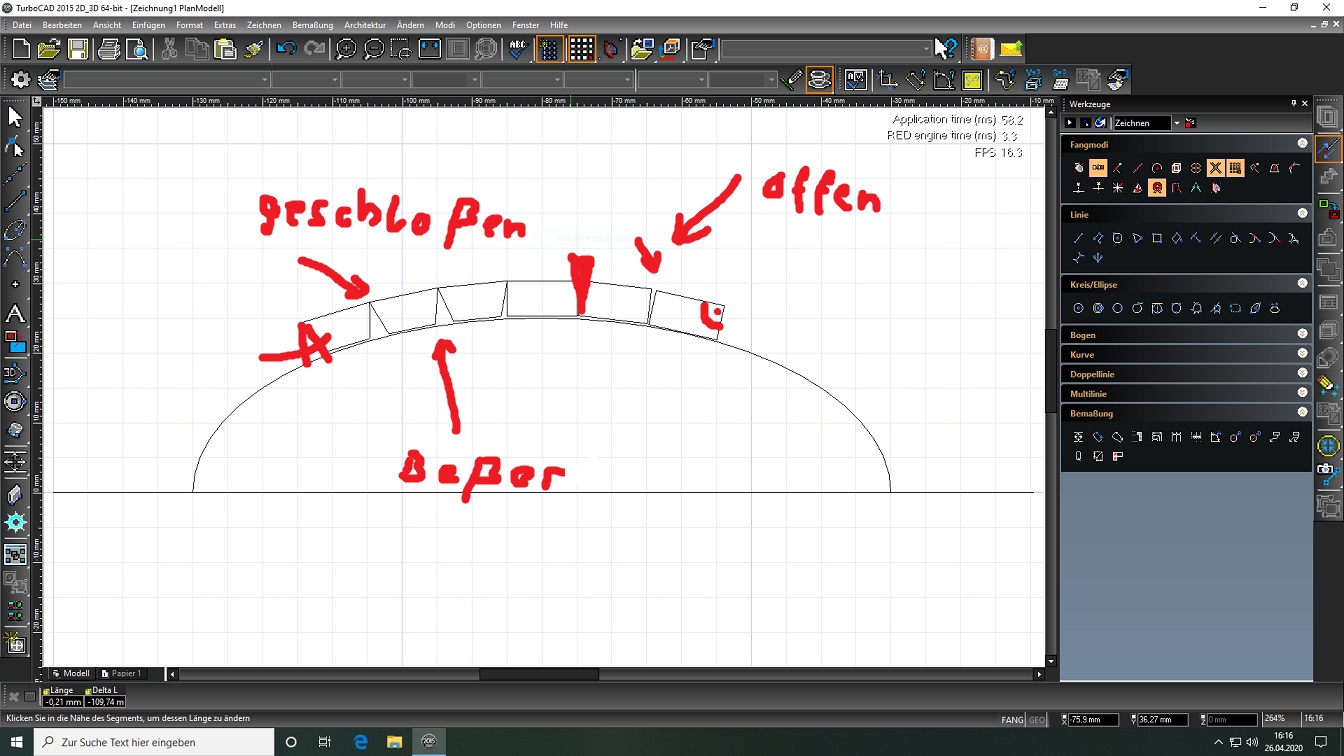Toggle the FANG snap indicator in status bar
Viewport: 1344px width, 756px height.
coord(1012,720)
